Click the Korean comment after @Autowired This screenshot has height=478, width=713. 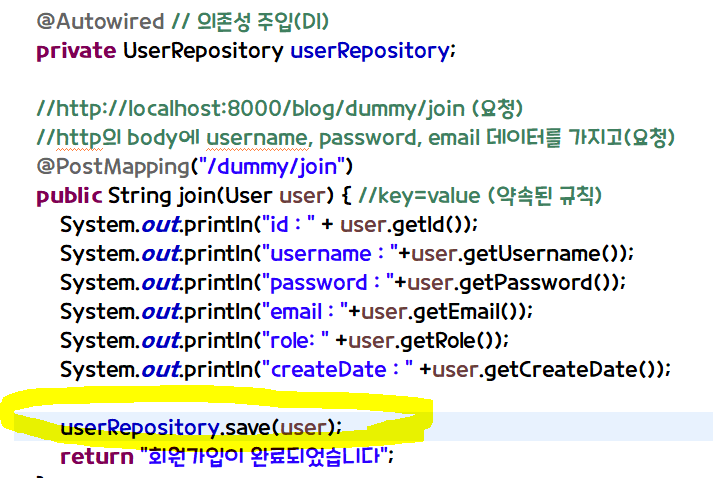[250, 21]
